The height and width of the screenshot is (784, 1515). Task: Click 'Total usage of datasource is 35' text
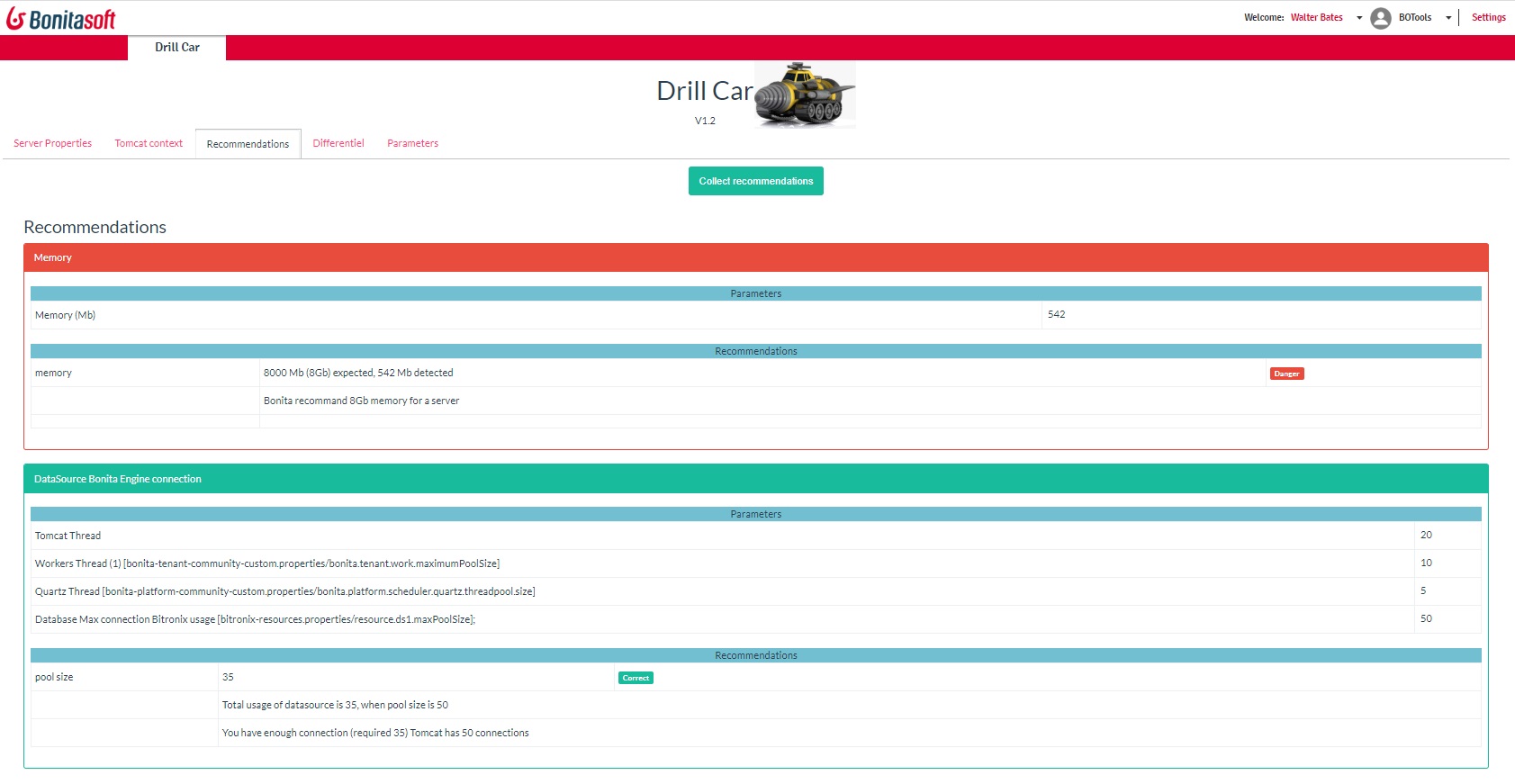point(335,705)
